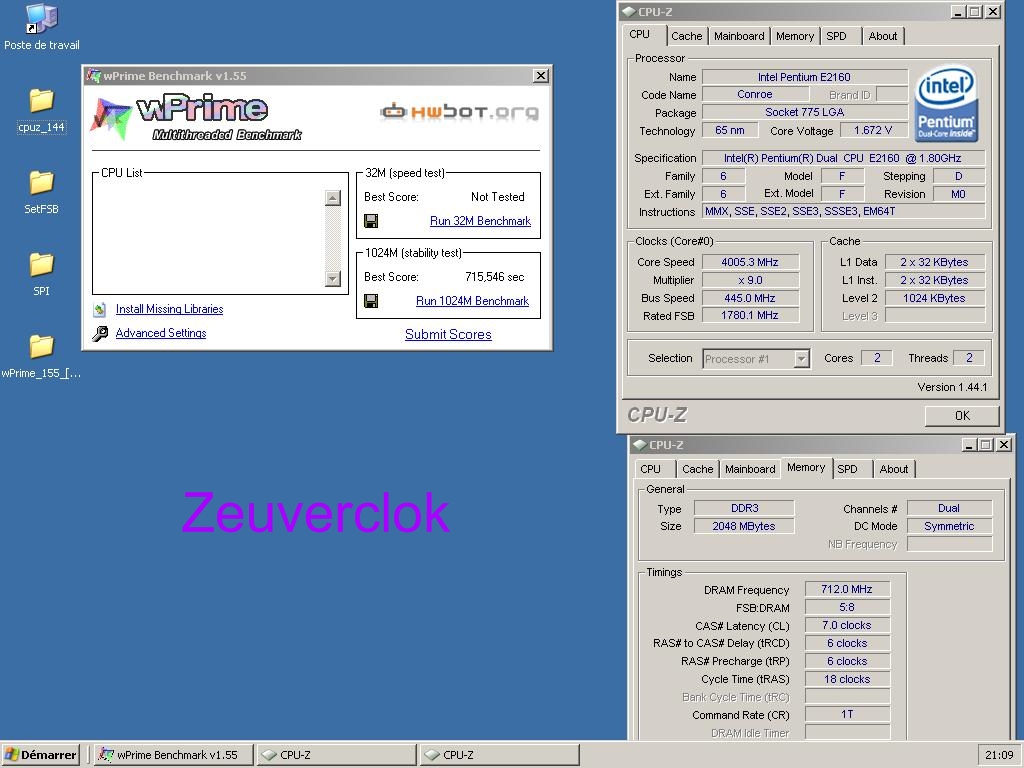Select Memory tab in lower CPU-Z window

coord(806,468)
